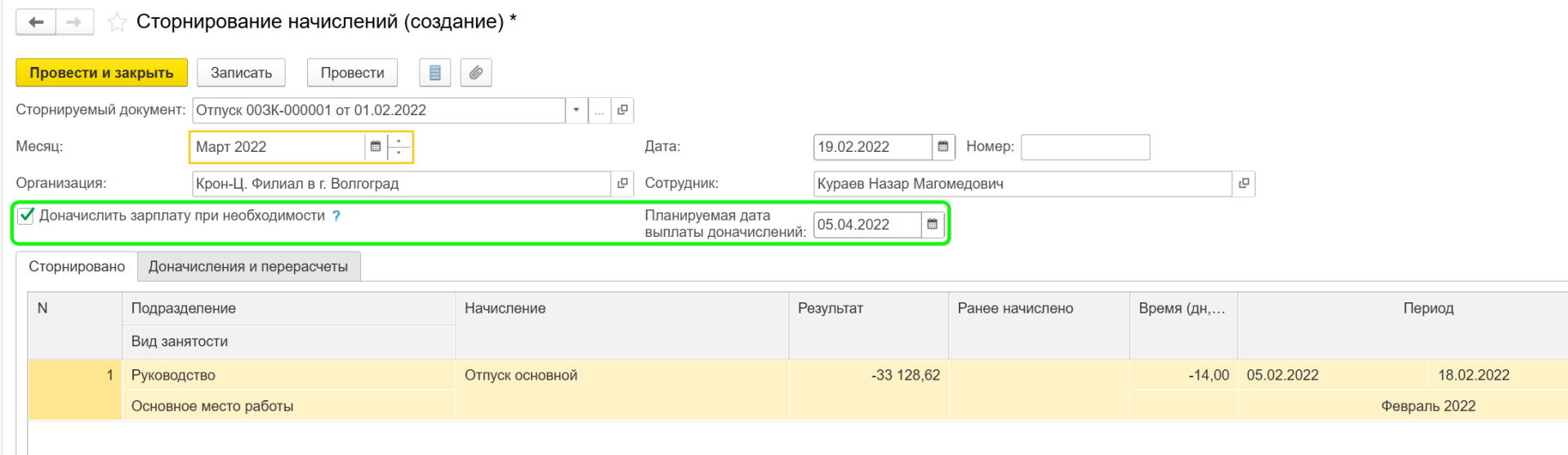Open the reversed document form icon
This screenshot has height=455, width=1568.
[622, 110]
